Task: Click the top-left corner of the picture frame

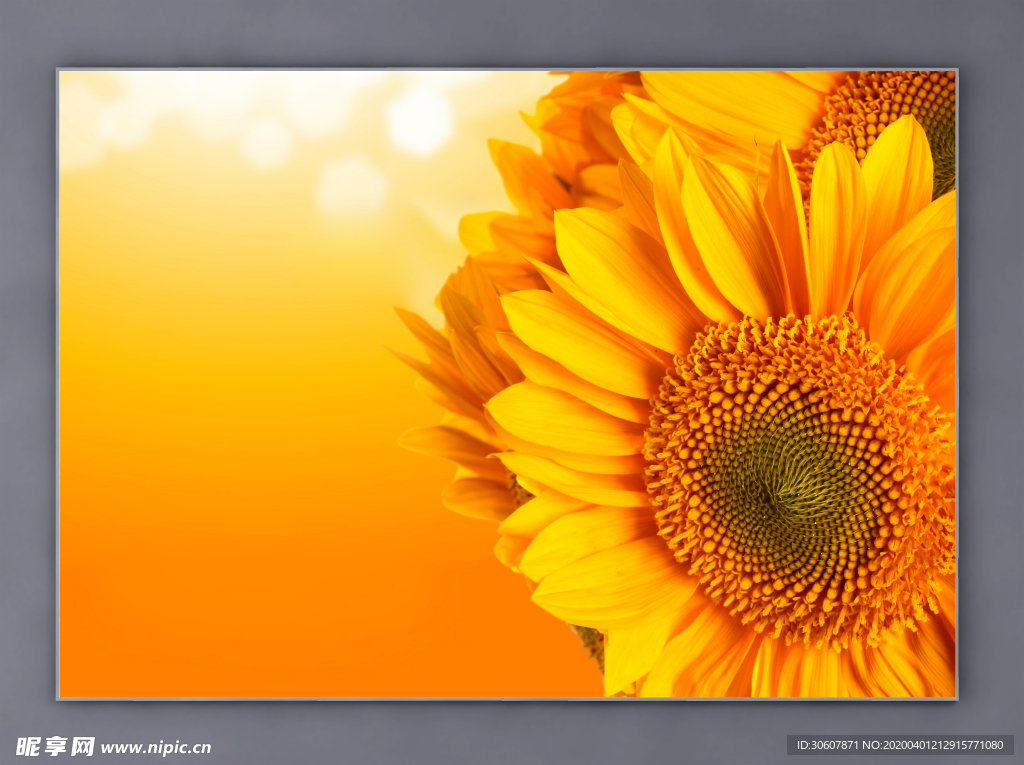Action: pos(59,70)
